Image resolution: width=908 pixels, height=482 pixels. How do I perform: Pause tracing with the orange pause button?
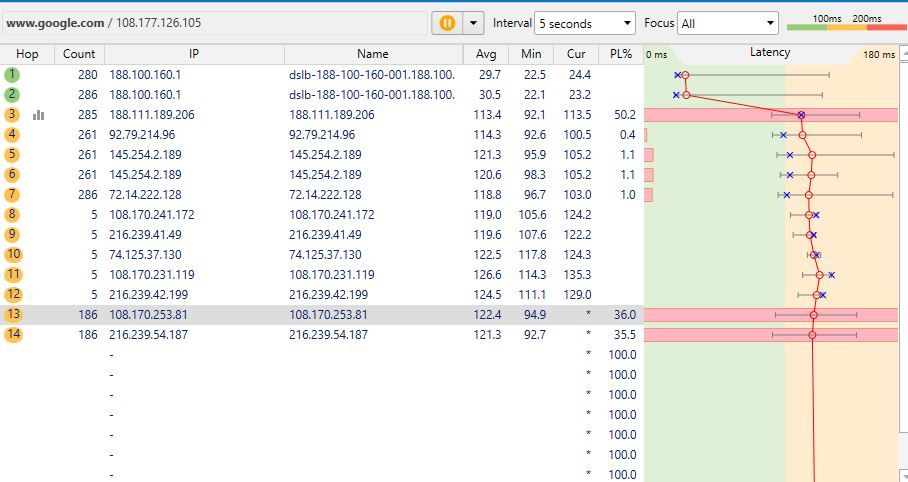[x=447, y=23]
